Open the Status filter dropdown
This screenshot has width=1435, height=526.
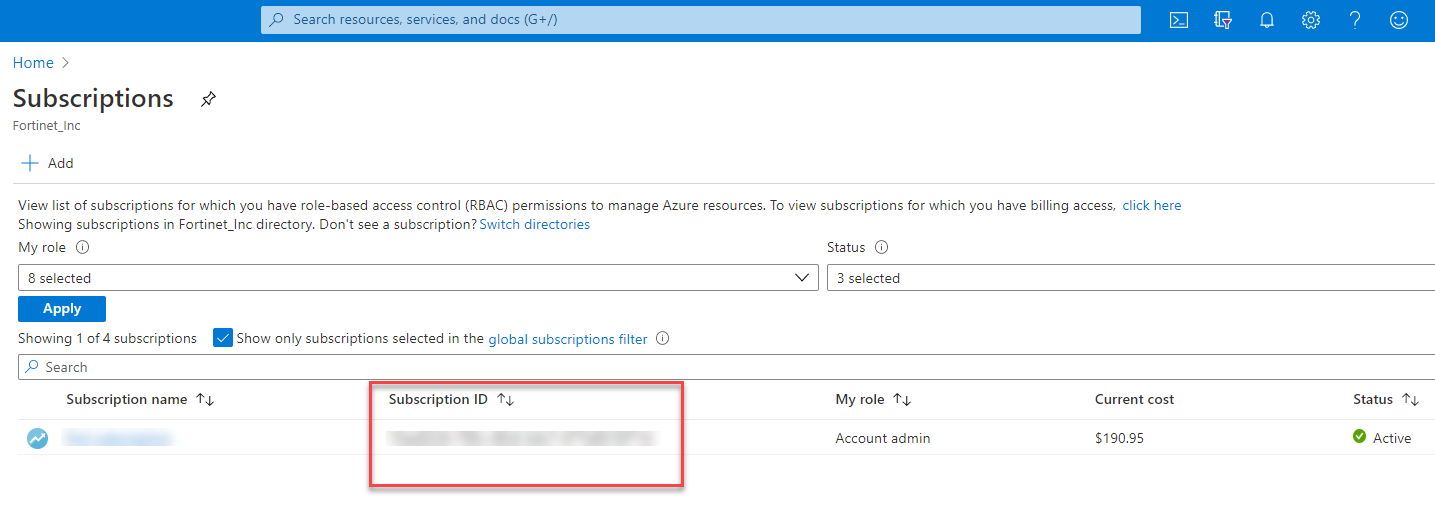click(x=1130, y=278)
